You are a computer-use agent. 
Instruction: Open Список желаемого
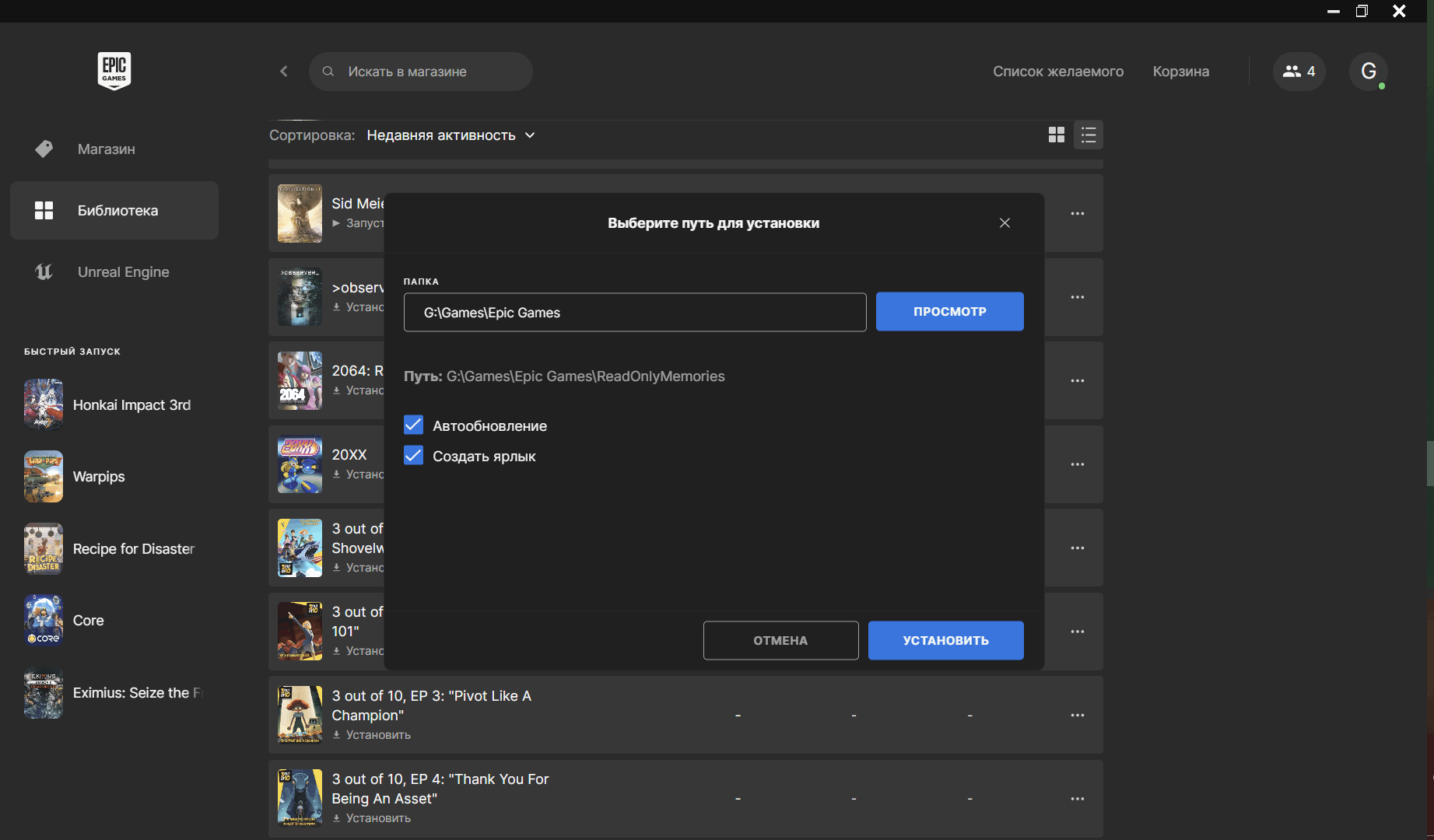(1058, 72)
